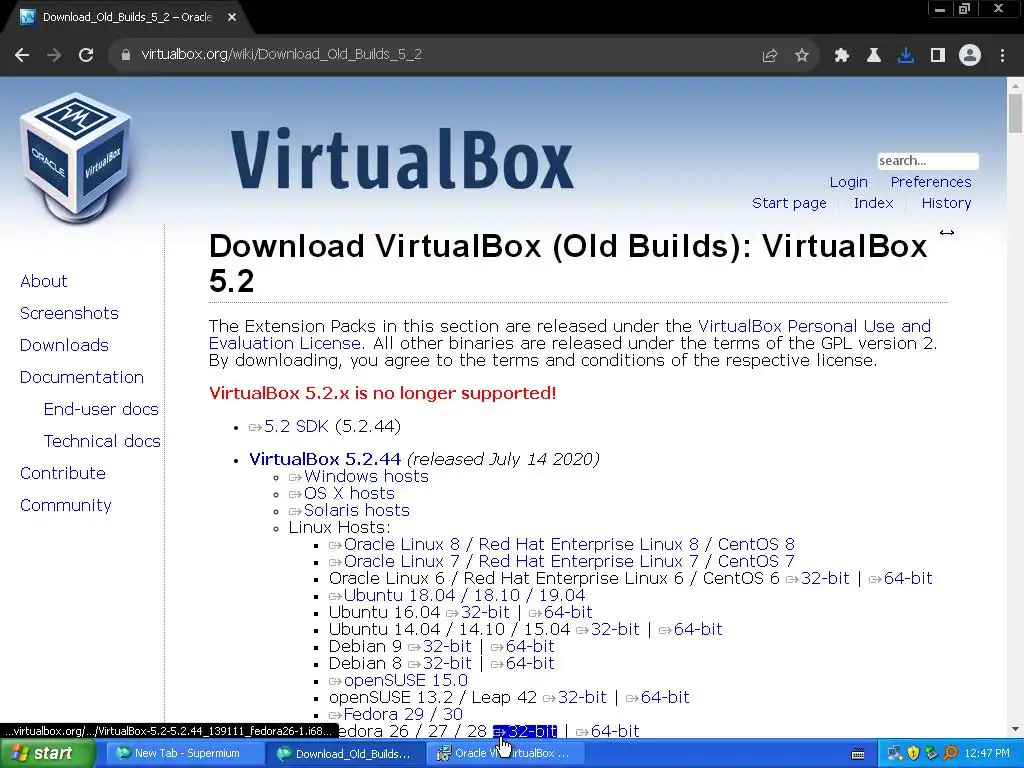This screenshot has width=1024, height=768.
Task: Toggle the browser side panel icon
Action: point(938,56)
